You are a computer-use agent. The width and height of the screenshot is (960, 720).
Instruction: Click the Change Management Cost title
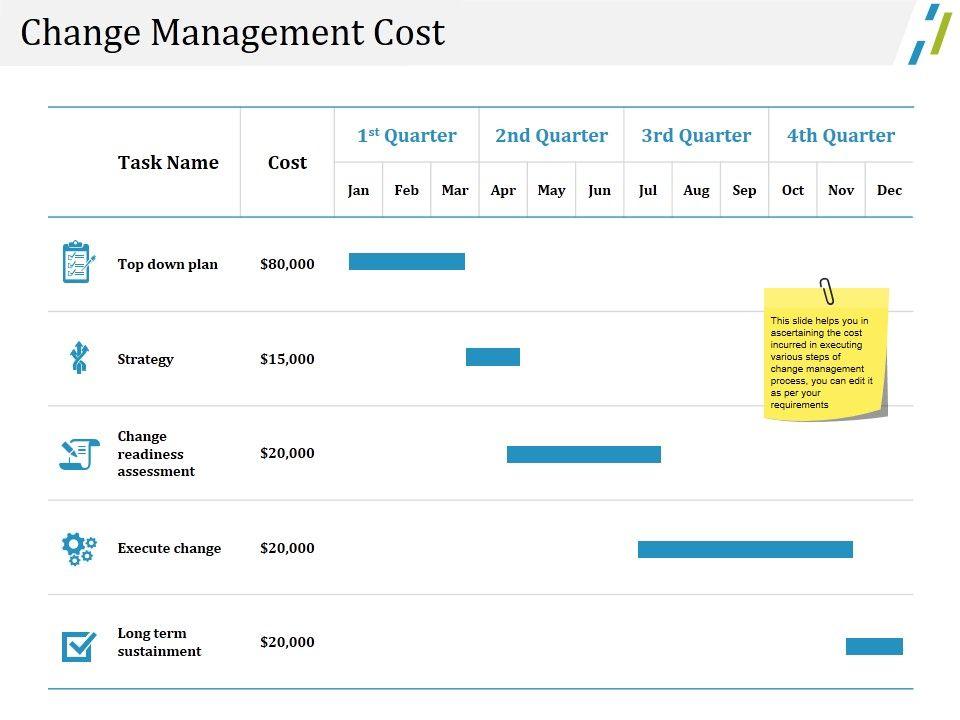tap(233, 33)
